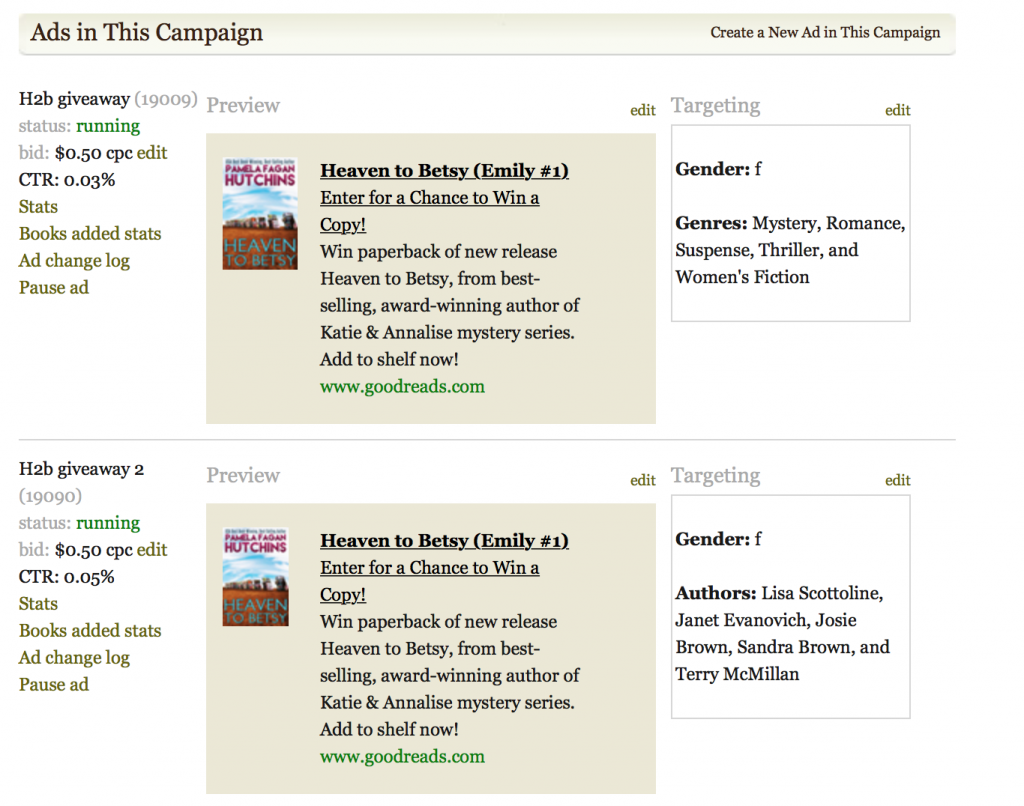This screenshot has height=806, width=1024.
Task: Click second ad's Heaven to Betsy book cover
Action: tap(255, 577)
